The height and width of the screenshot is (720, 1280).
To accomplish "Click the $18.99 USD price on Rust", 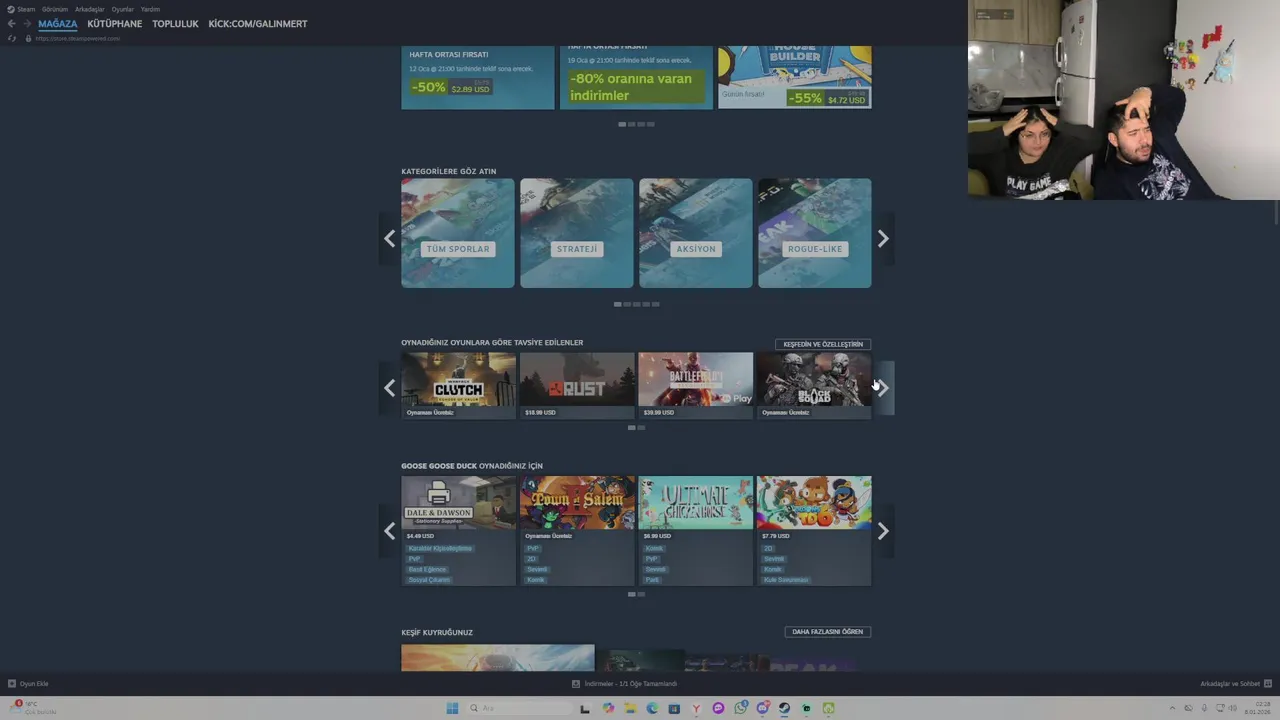I will point(541,412).
